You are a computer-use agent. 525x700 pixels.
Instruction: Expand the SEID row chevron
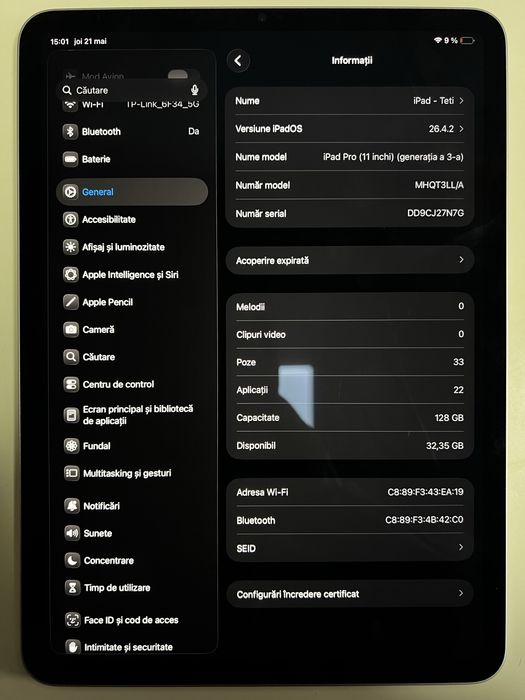[x=461, y=547]
